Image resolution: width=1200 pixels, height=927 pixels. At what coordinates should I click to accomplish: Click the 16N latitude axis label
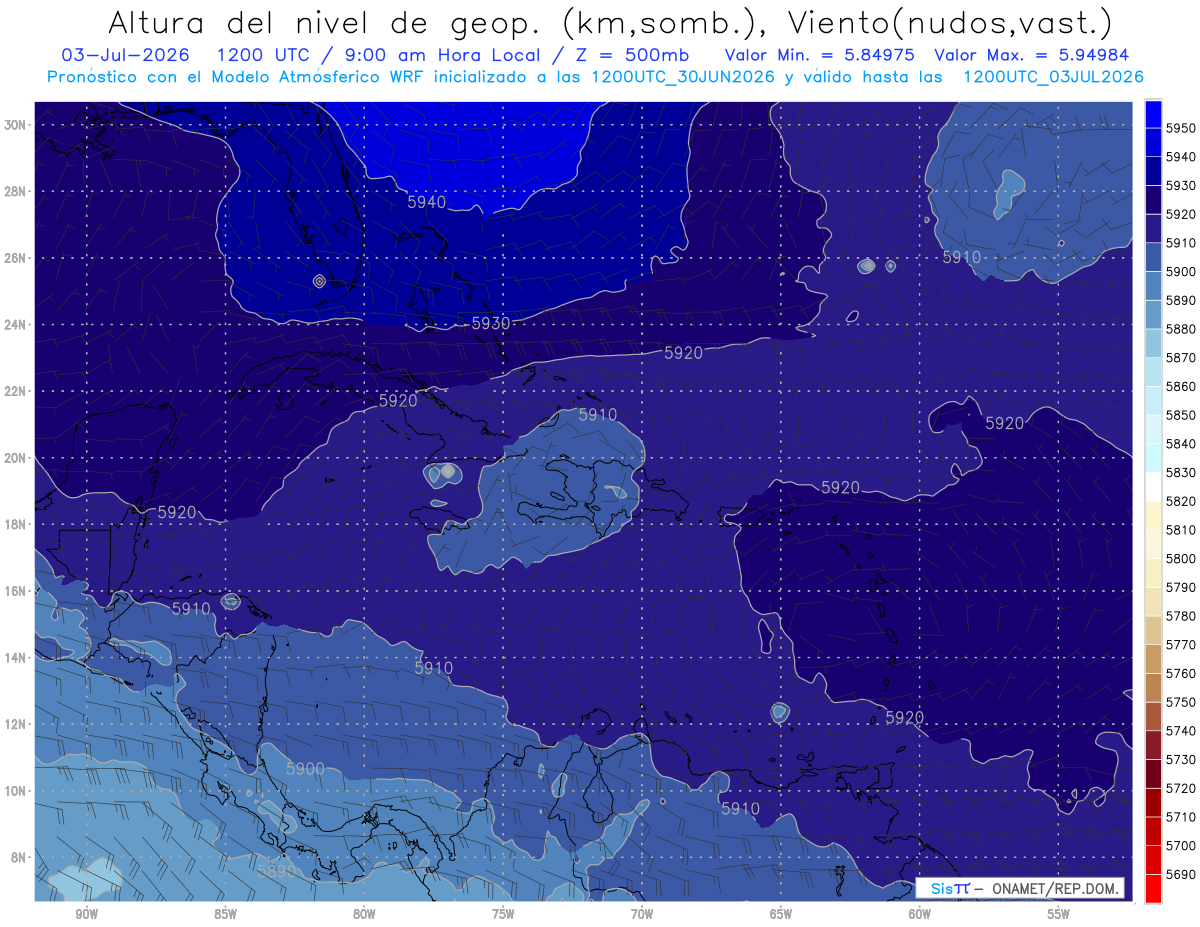click(x=15, y=591)
